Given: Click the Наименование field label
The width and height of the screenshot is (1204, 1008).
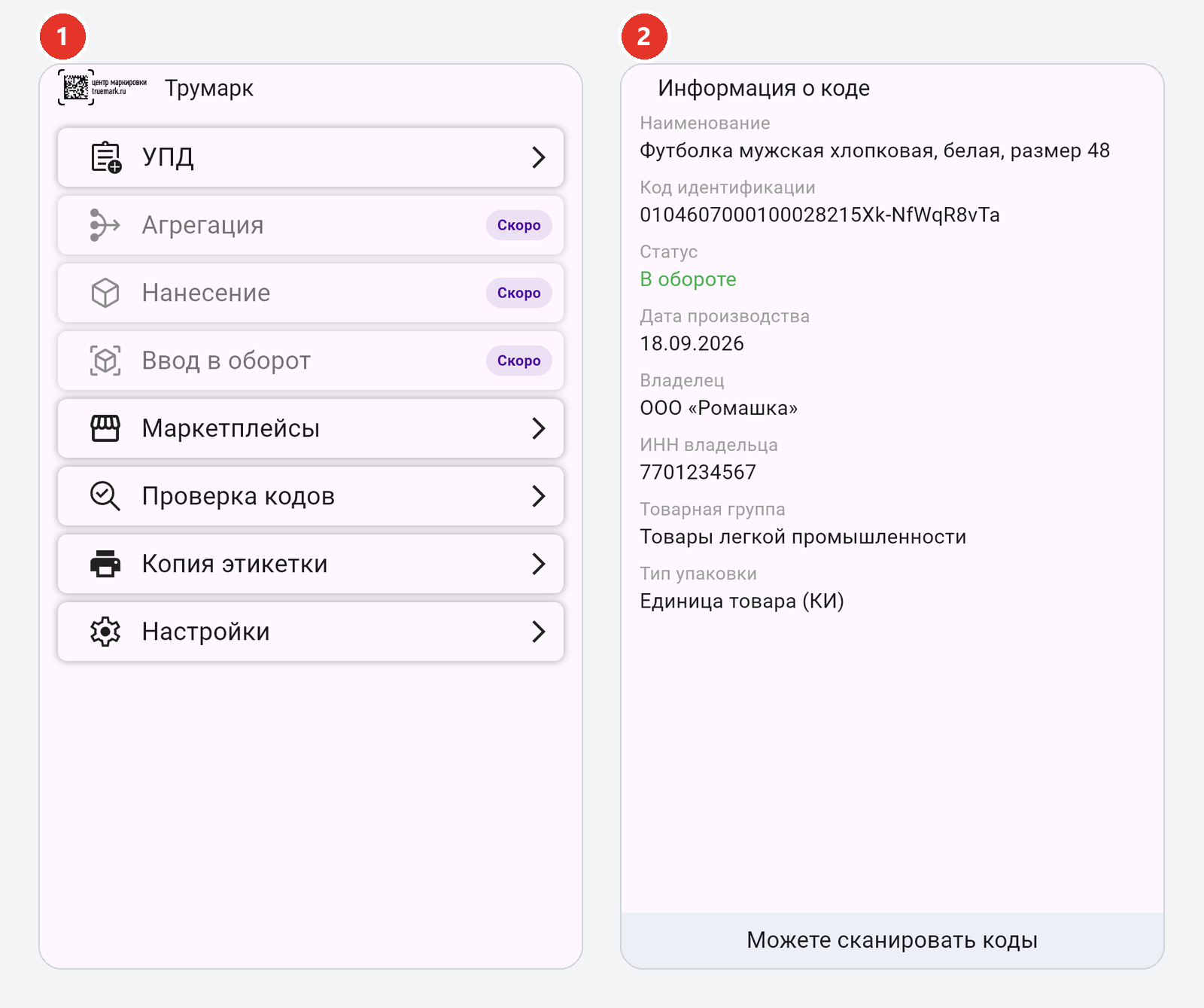Looking at the screenshot, I should 705,123.
